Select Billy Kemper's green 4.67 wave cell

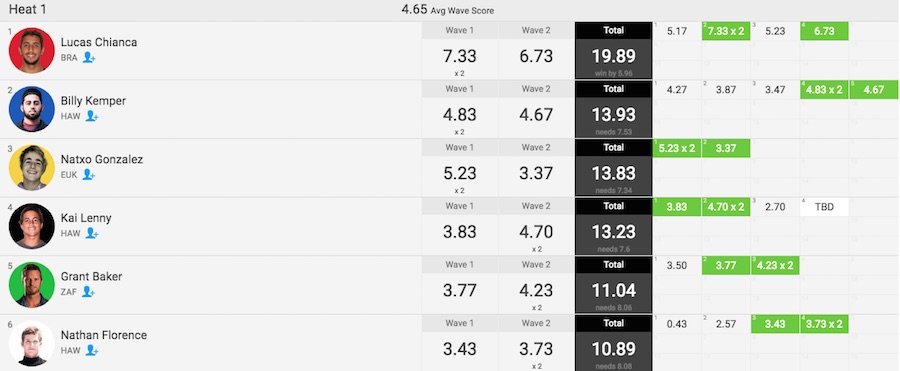click(874, 90)
